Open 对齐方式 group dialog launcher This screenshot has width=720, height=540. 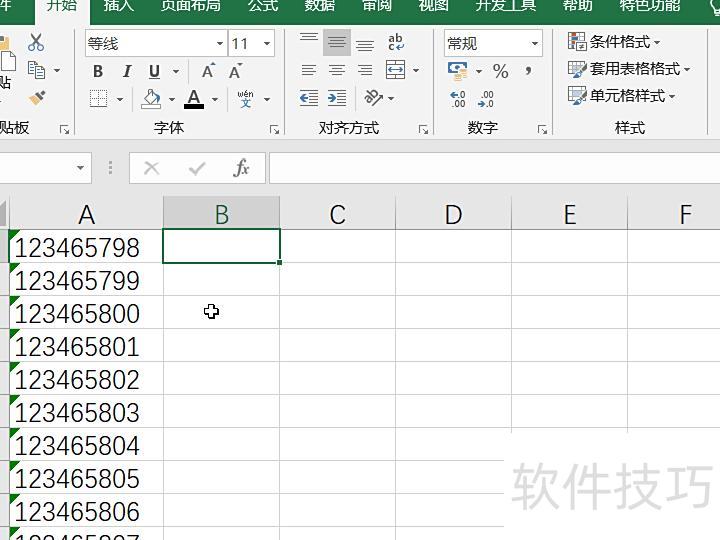[423, 130]
